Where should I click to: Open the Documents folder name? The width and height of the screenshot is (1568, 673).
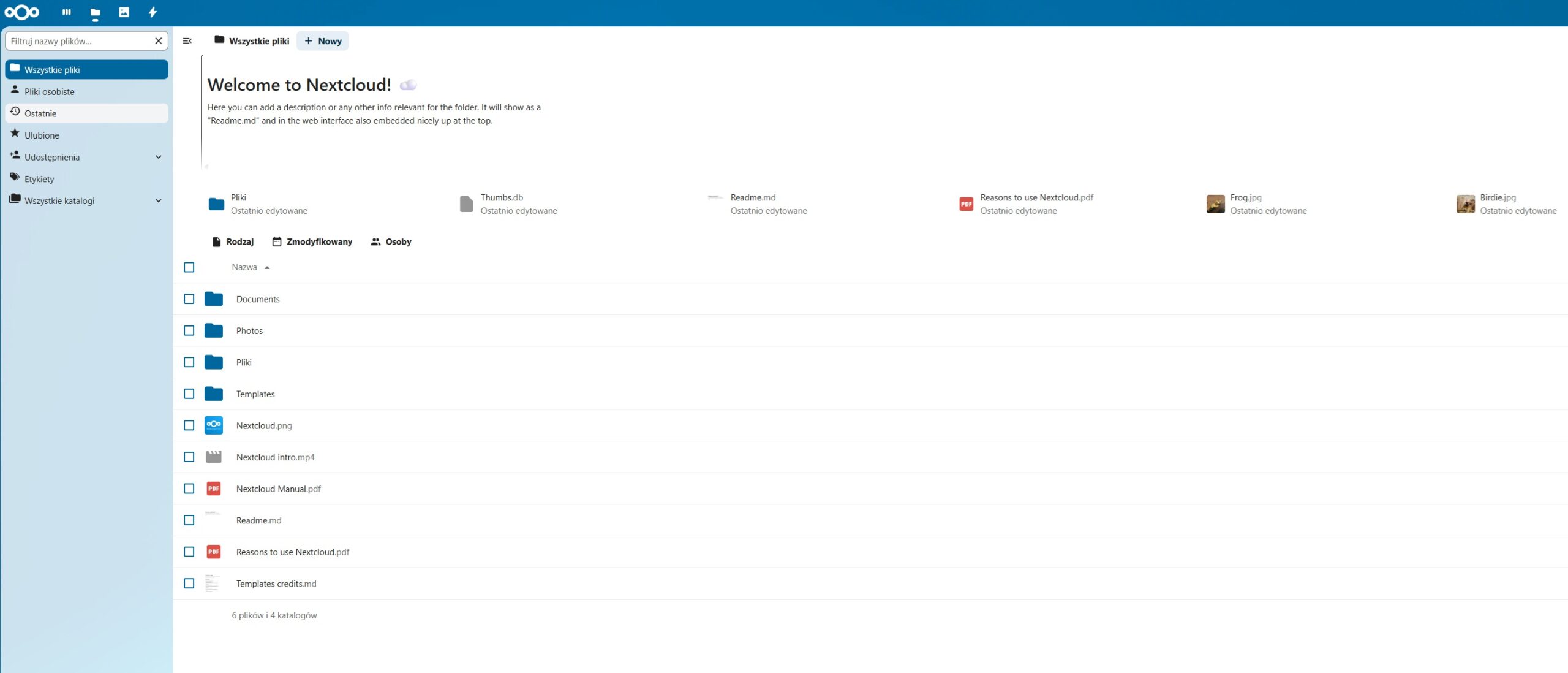point(258,299)
